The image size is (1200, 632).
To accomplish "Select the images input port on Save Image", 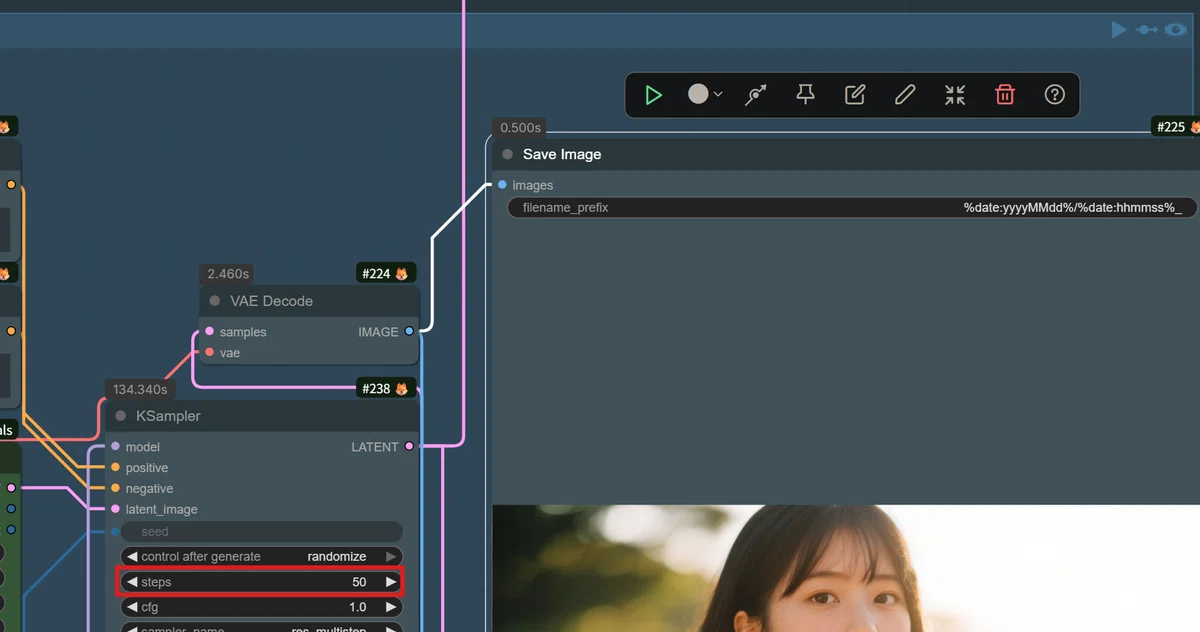I will click(502, 185).
